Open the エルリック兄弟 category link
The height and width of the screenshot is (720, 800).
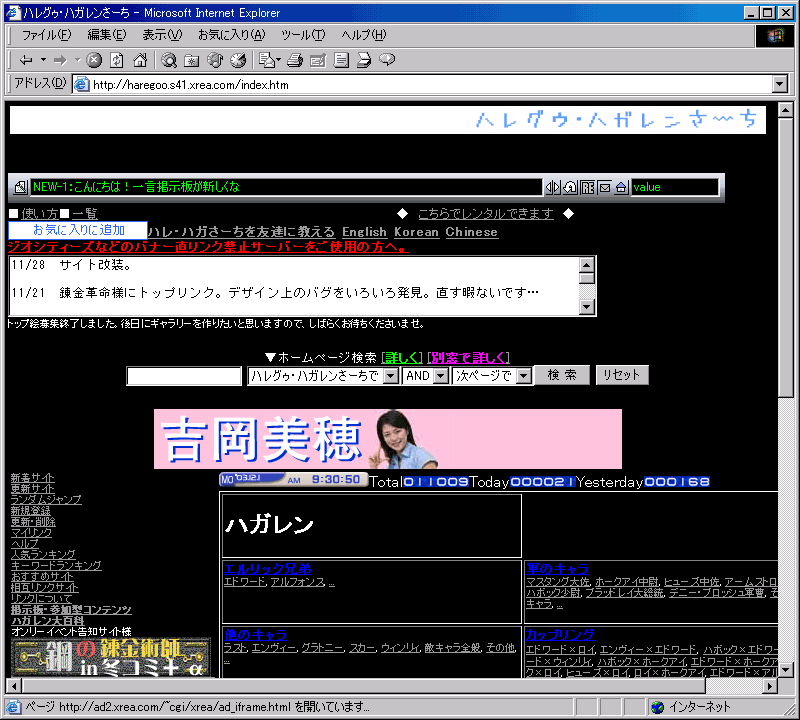[x=268, y=568]
